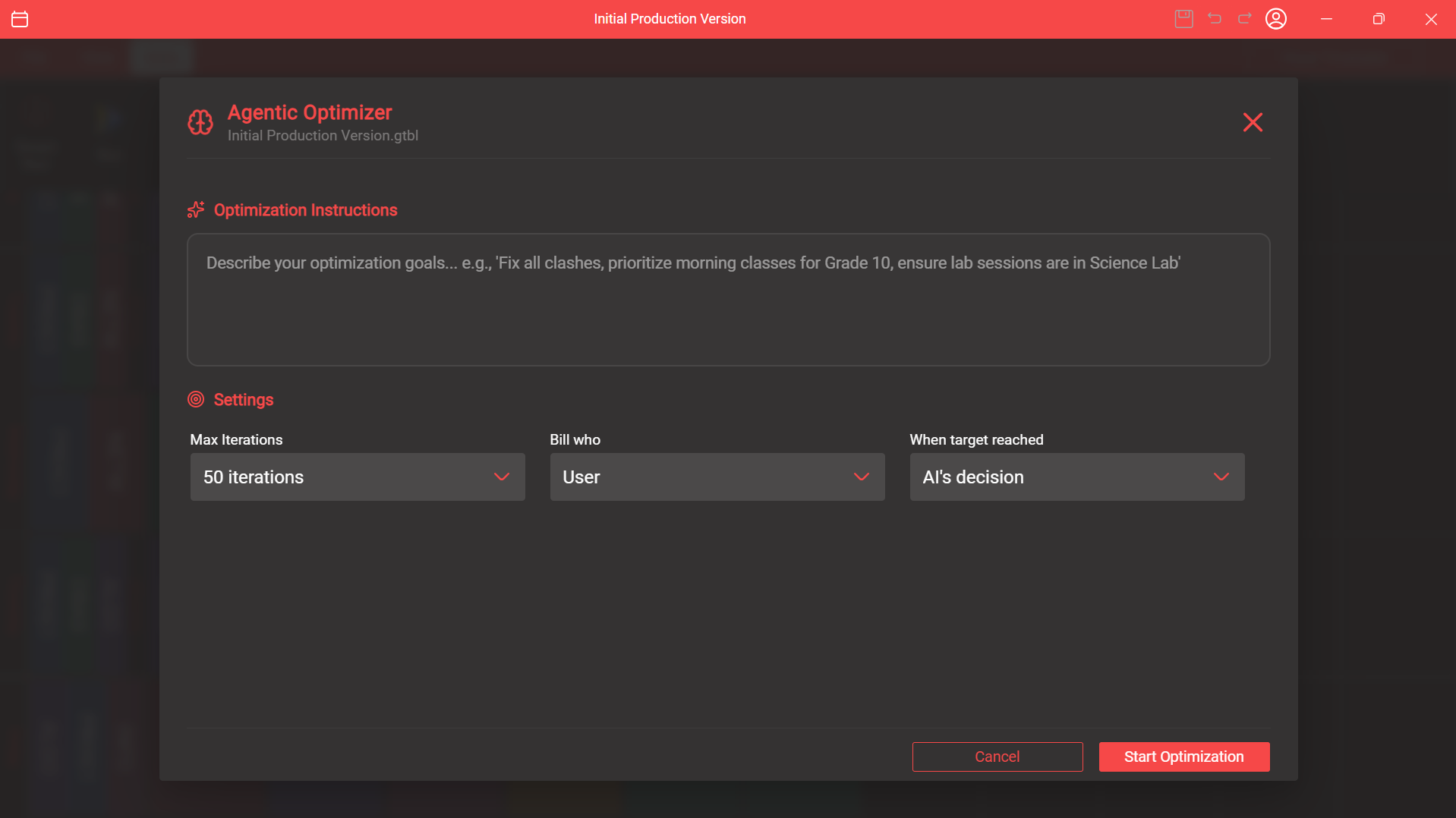1456x818 pixels.
Task: Click the redo arrow icon
Action: (1245, 19)
